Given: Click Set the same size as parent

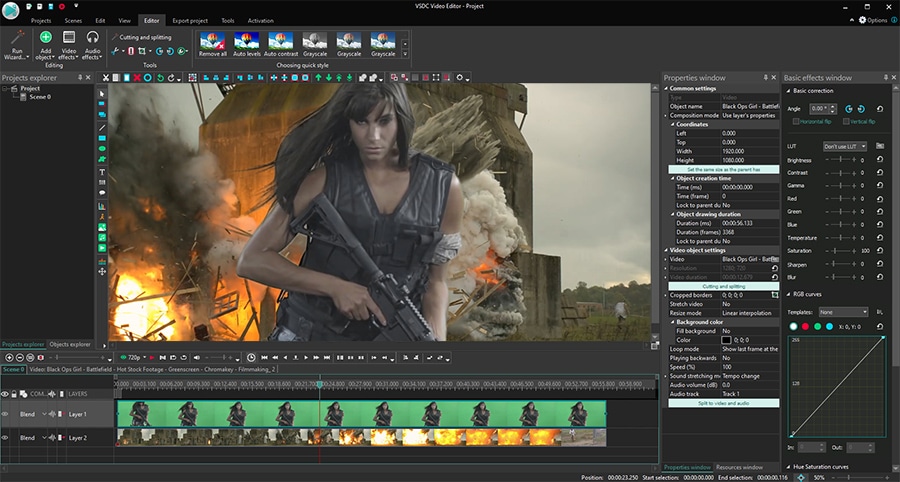Looking at the screenshot, I should [x=722, y=169].
